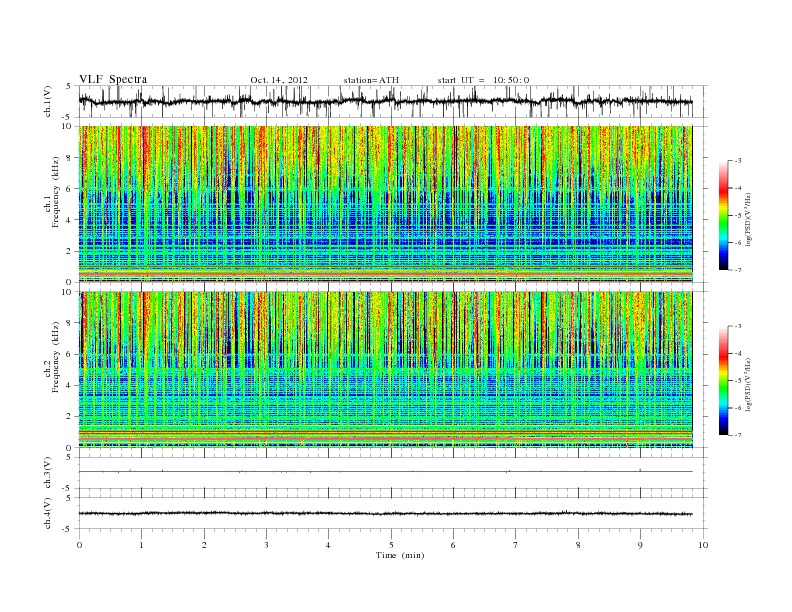
Task: Click the "-5" tick on ch.1 colorbar
Action: pos(738,216)
